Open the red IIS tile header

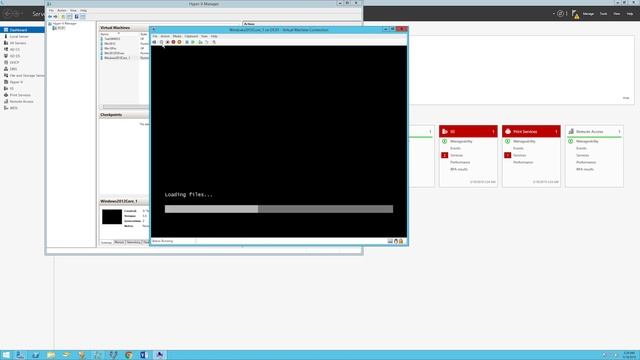click(x=468, y=131)
